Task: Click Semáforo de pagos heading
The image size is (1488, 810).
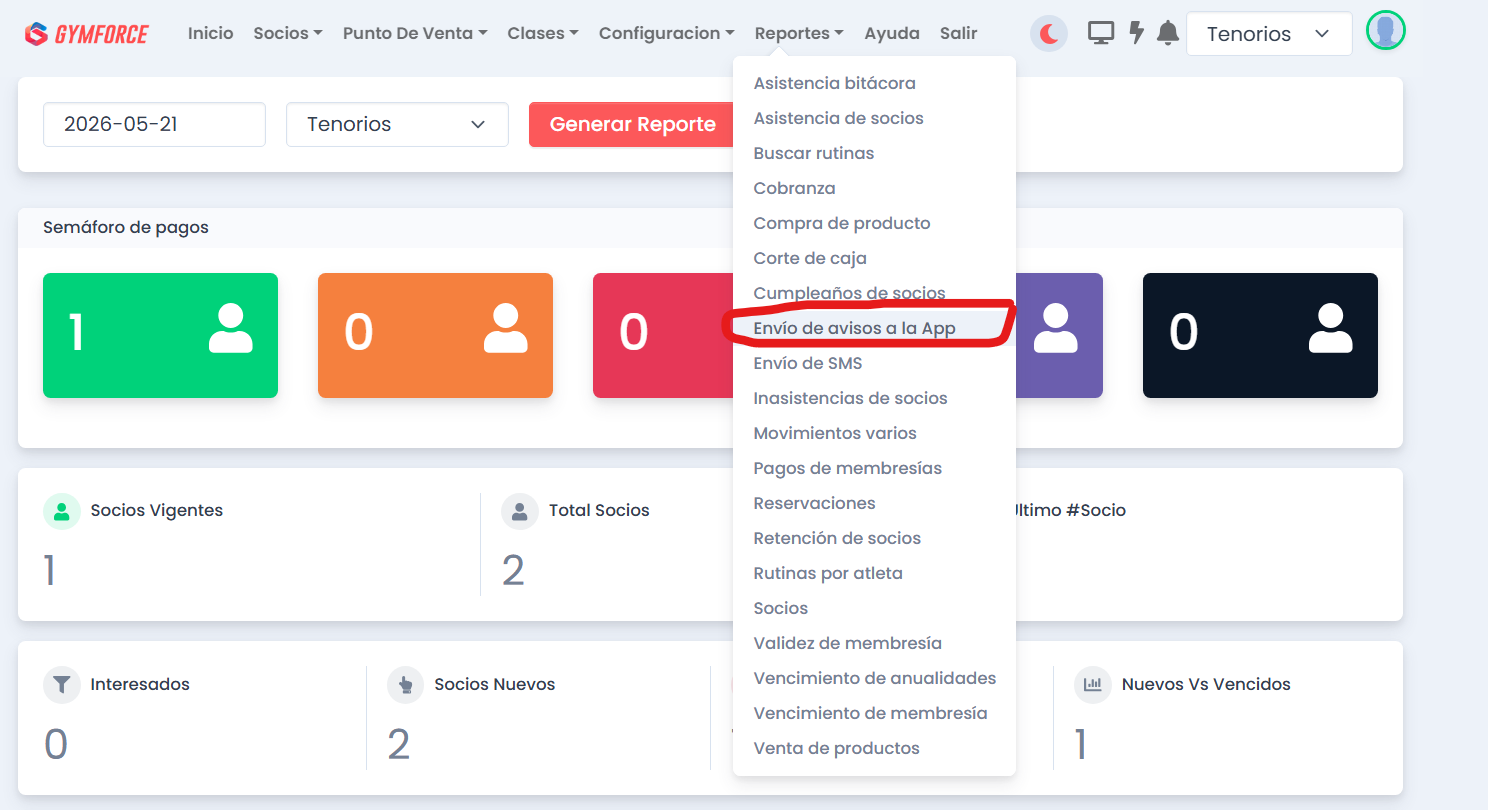Action: click(126, 228)
